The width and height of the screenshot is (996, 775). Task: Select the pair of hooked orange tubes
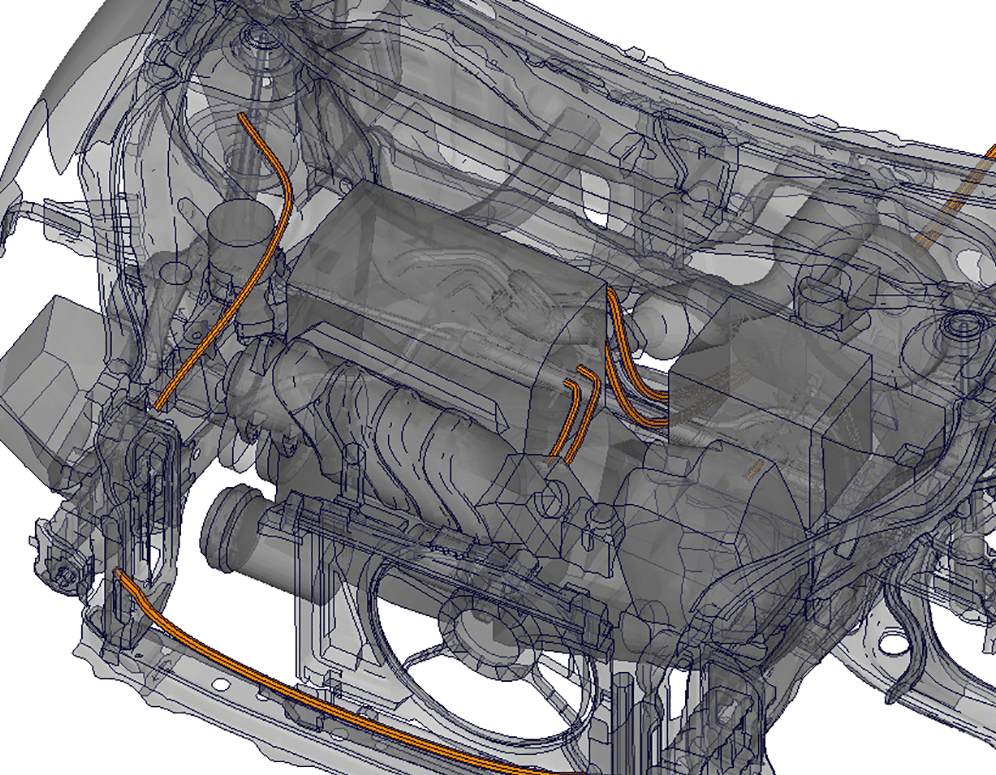(578, 414)
